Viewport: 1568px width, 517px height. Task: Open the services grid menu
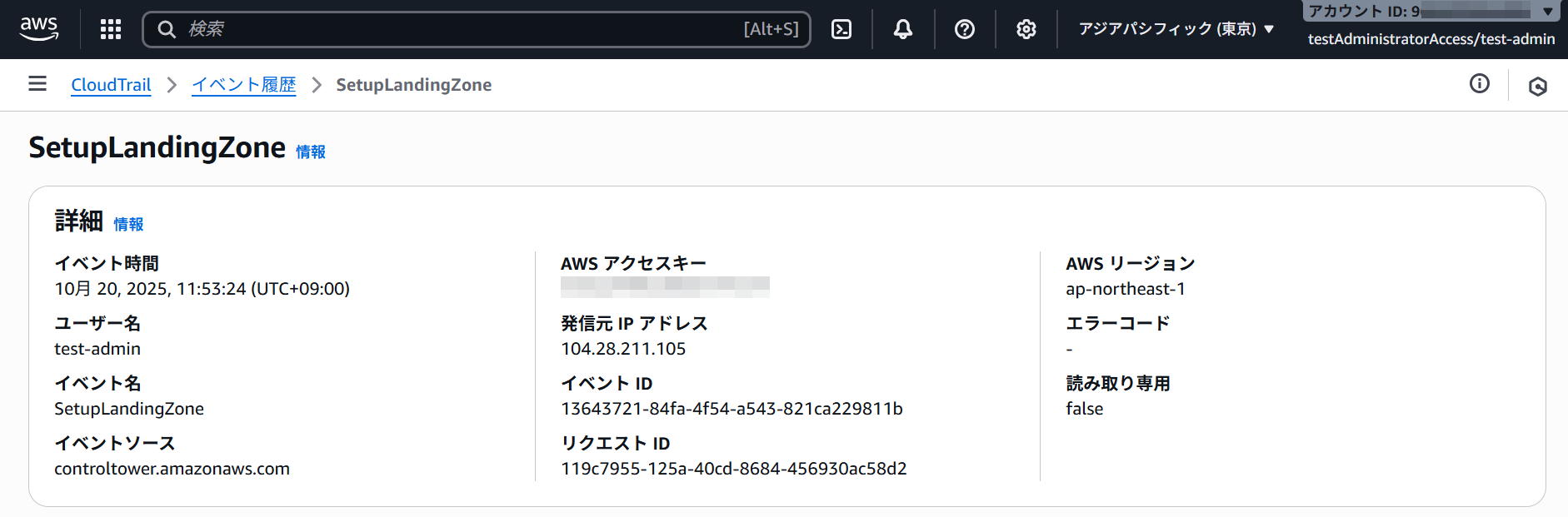point(111,29)
